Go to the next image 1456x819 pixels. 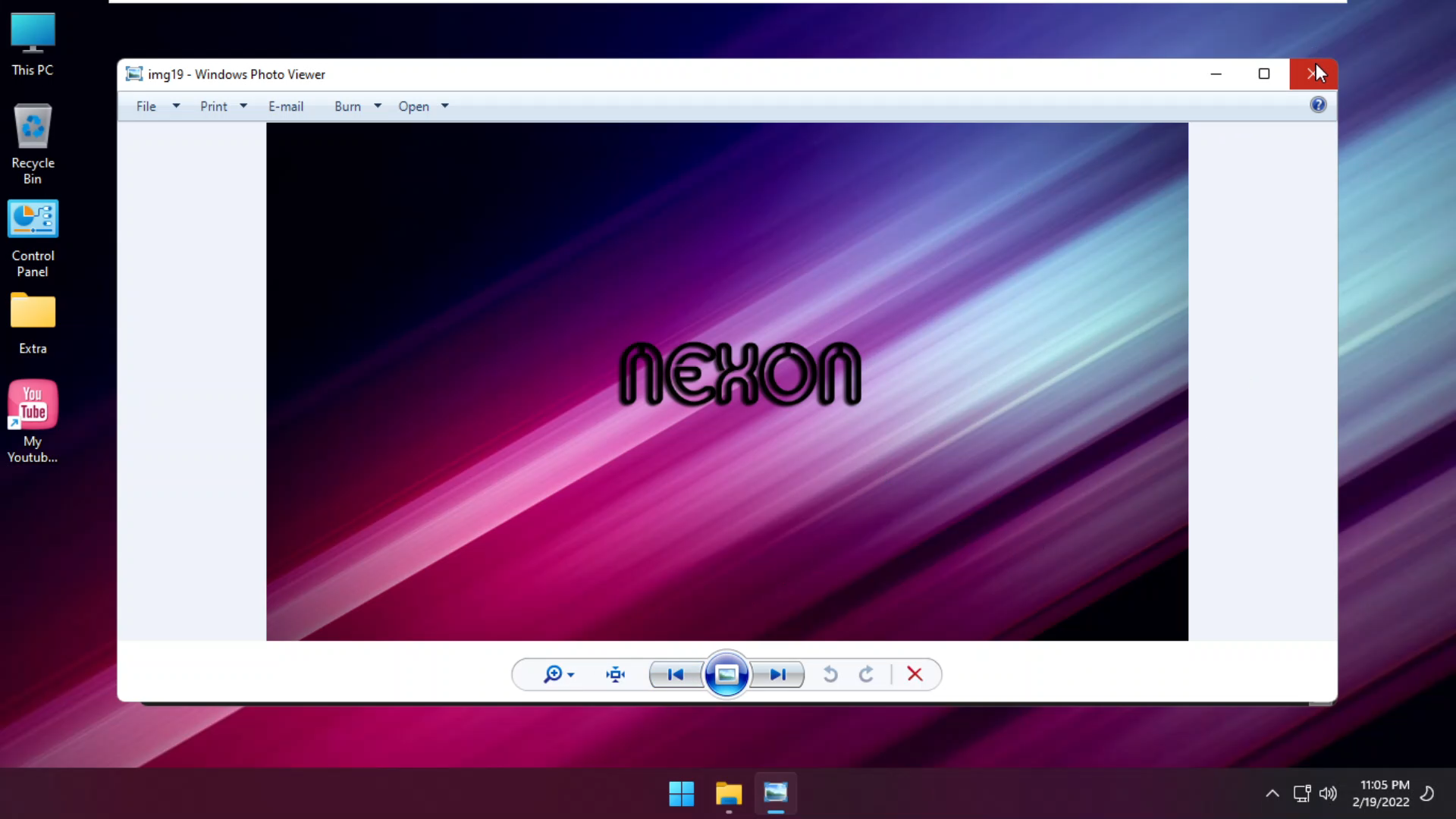point(777,674)
